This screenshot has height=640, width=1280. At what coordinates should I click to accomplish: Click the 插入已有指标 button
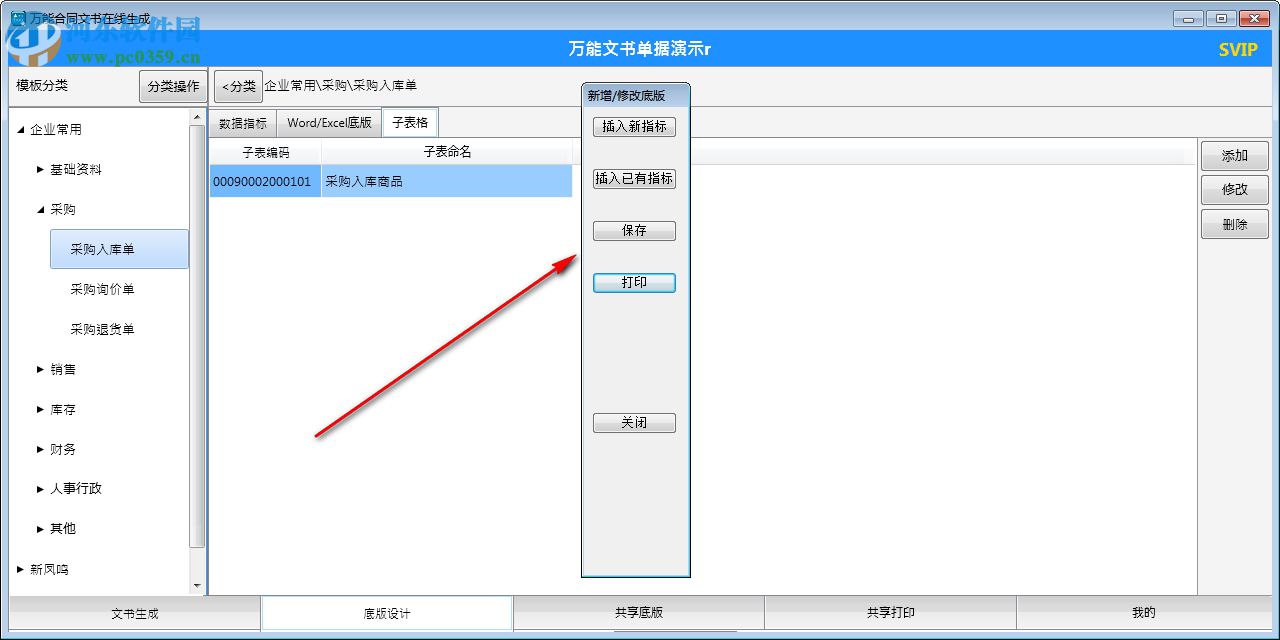(634, 179)
